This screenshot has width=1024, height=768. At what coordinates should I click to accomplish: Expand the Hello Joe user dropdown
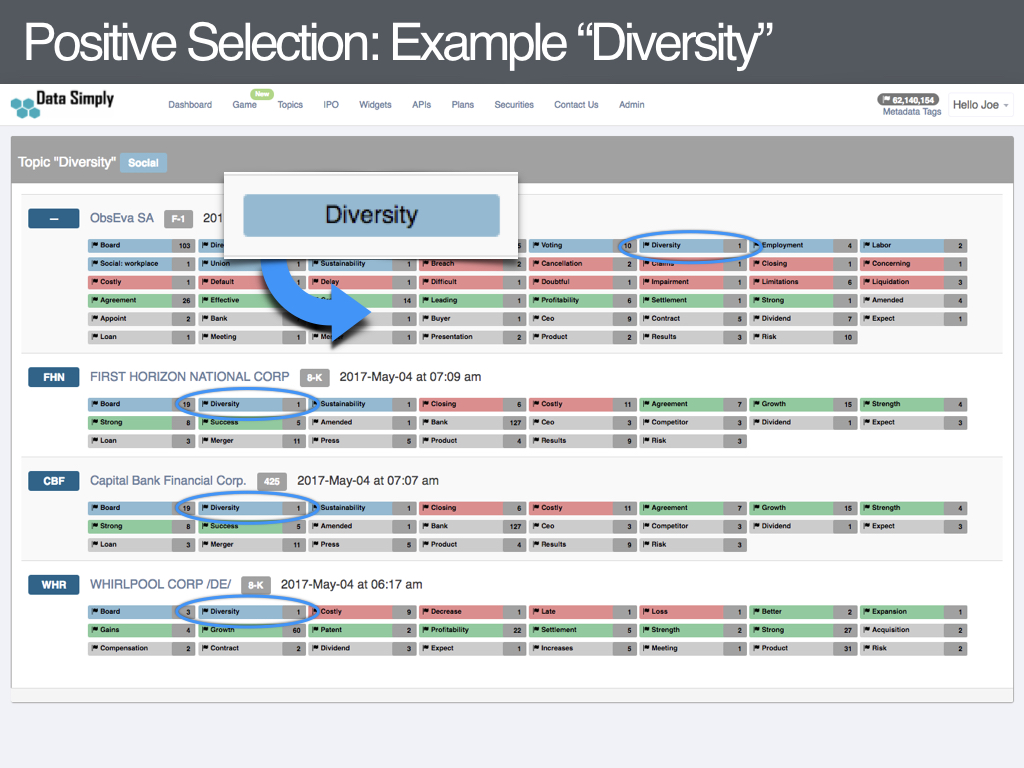980,104
